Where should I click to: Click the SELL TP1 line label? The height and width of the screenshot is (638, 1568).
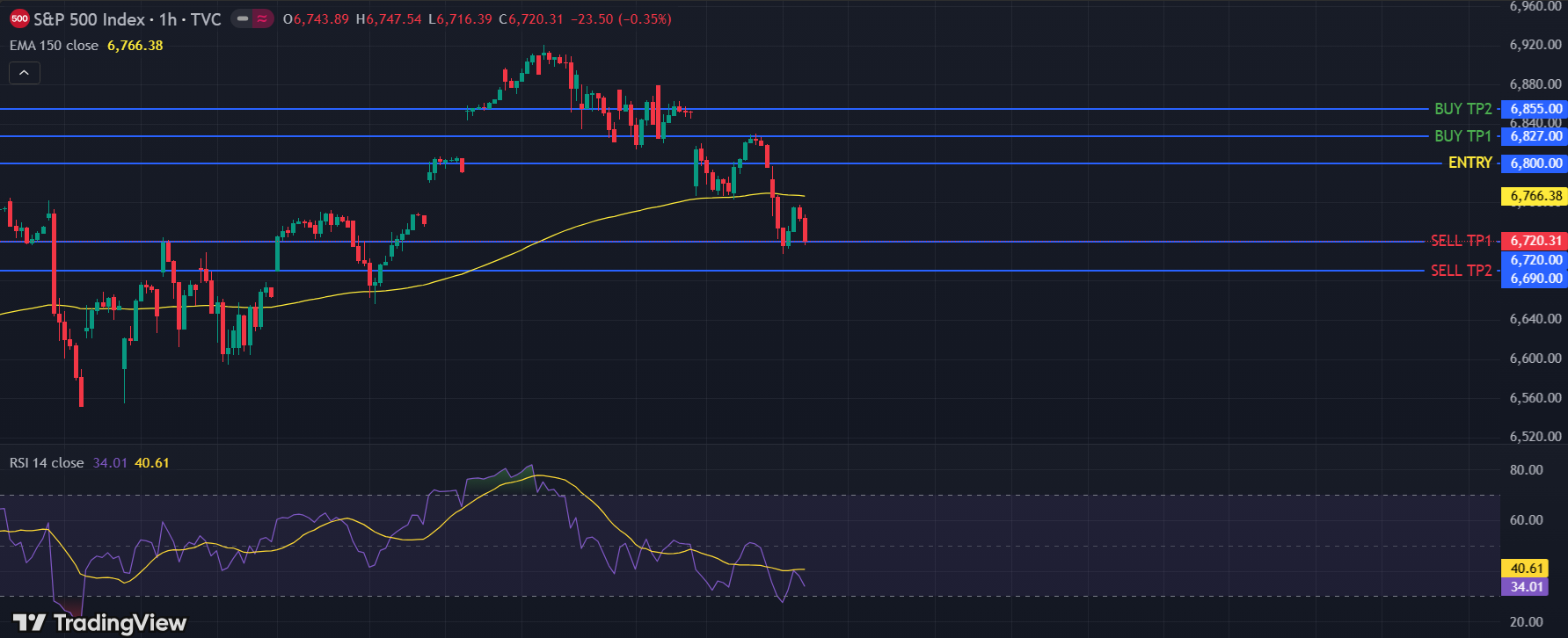point(1461,241)
